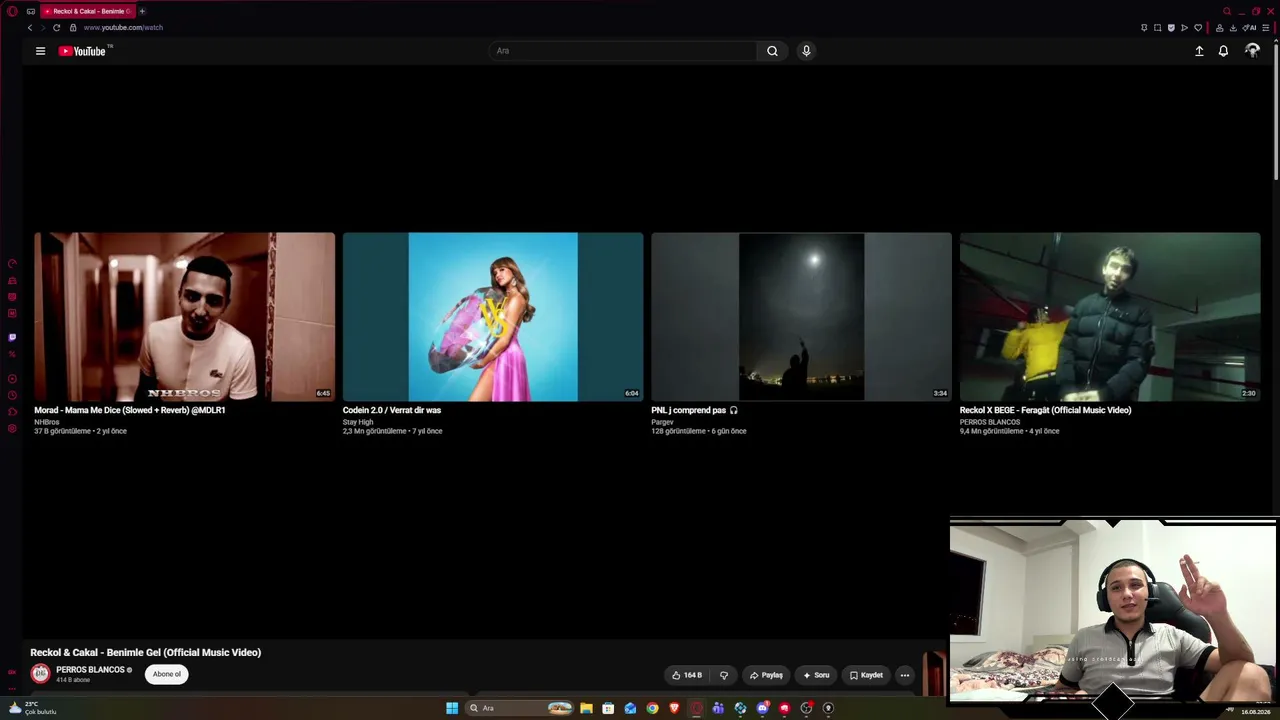Click the address bar URL youtube.com/watch
The width and height of the screenshot is (1280, 720).
[123, 28]
